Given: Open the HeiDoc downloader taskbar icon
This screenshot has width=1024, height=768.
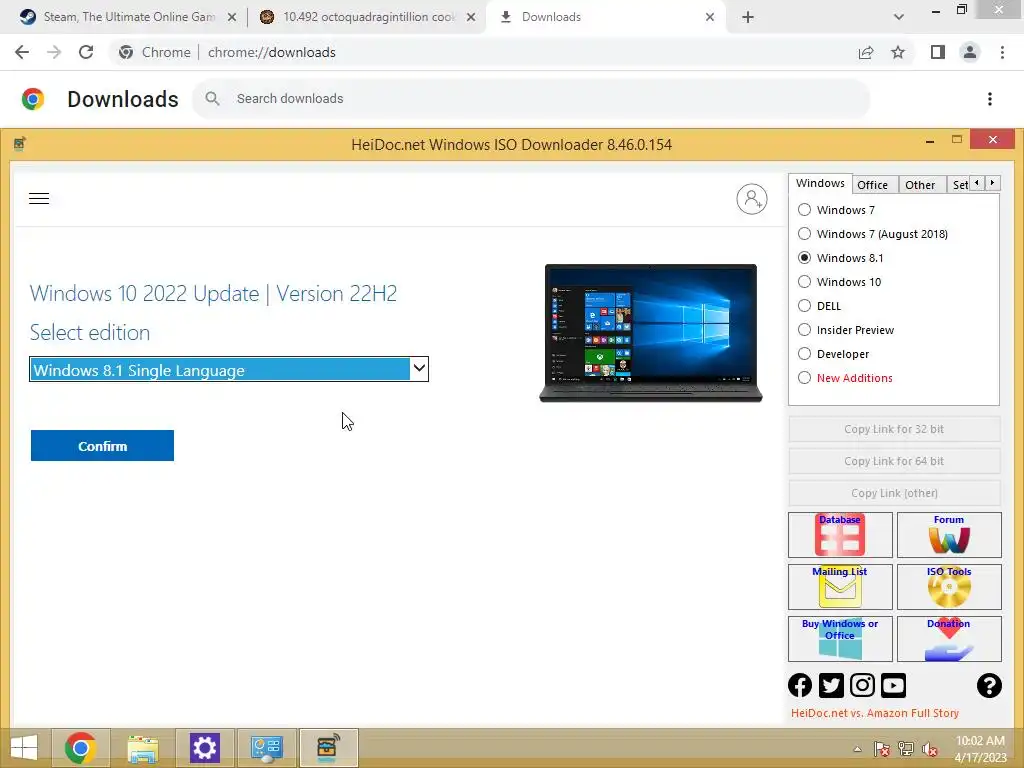Looking at the screenshot, I should click(x=328, y=748).
